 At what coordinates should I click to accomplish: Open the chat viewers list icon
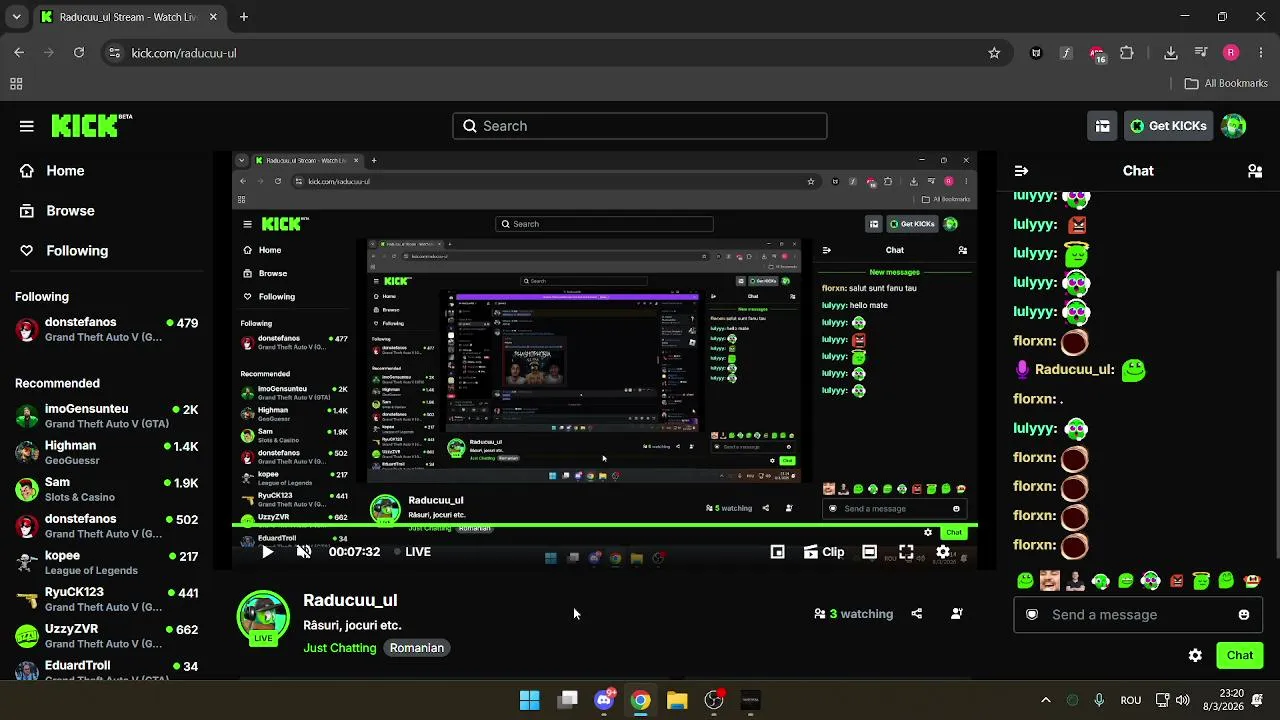click(x=1255, y=171)
